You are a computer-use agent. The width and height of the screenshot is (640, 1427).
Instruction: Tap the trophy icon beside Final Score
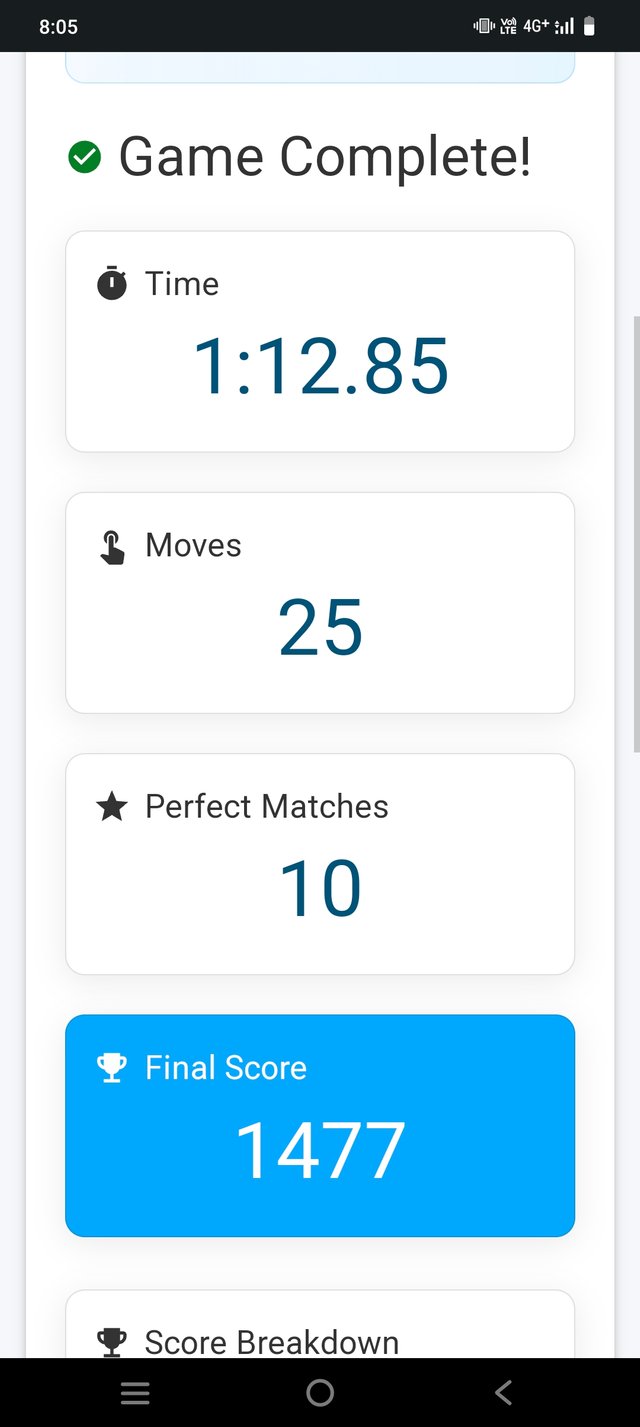pos(112,1068)
